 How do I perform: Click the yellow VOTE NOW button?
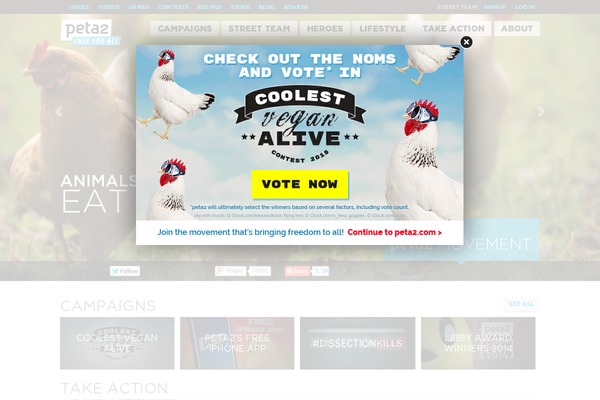(300, 184)
